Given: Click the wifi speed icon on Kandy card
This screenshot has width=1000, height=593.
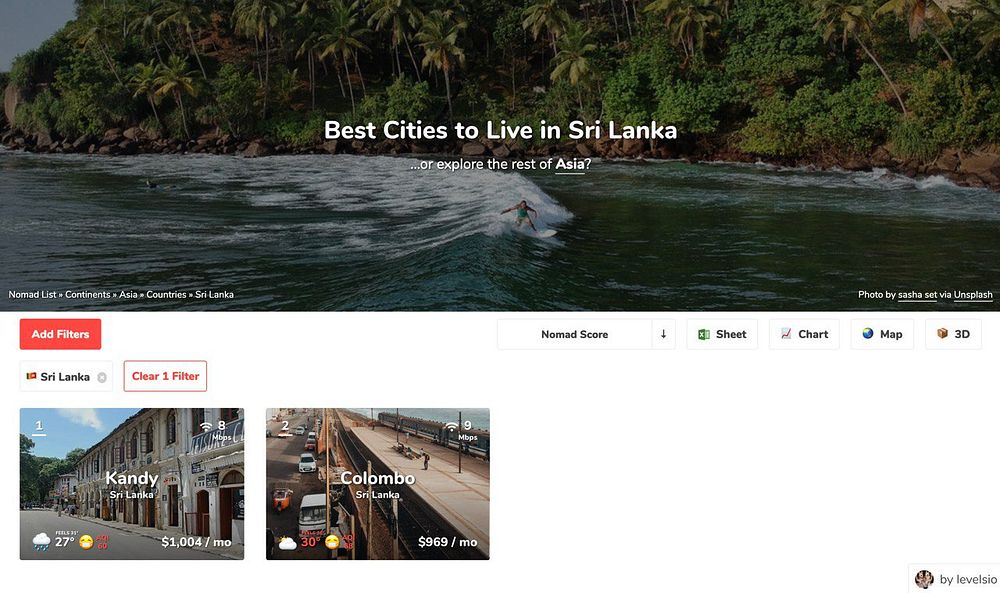Looking at the screenshot, I should coord(206,426).
